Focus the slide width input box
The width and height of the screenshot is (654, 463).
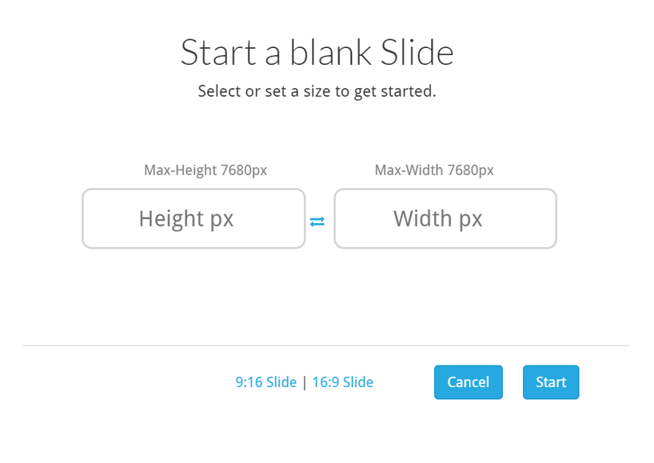click(445, 218)
